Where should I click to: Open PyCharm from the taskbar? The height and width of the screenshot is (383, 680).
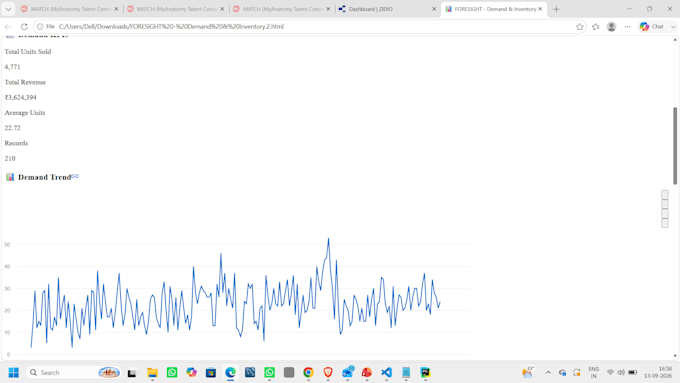tap(425, 373)
